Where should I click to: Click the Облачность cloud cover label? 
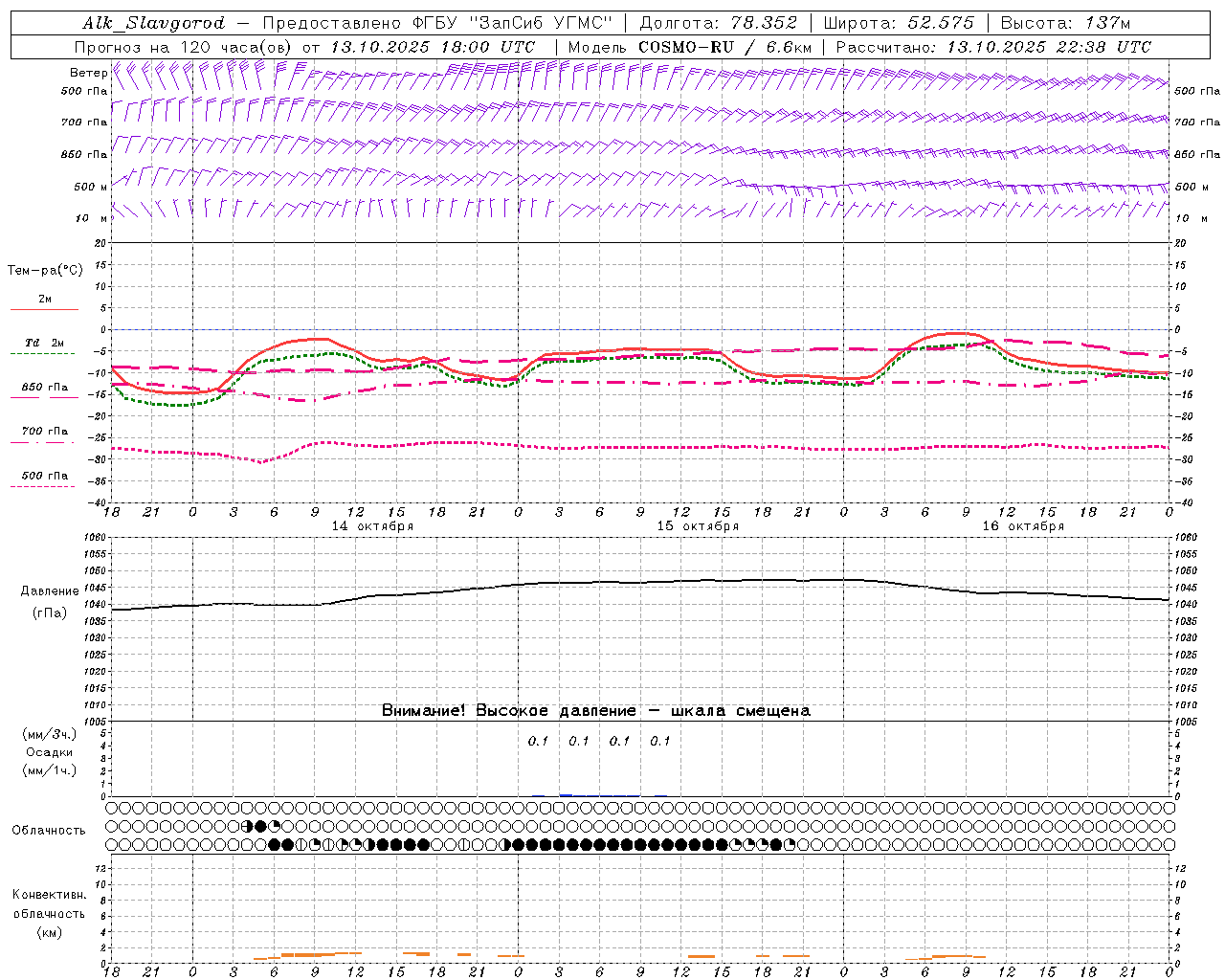(x=49, y=831)
